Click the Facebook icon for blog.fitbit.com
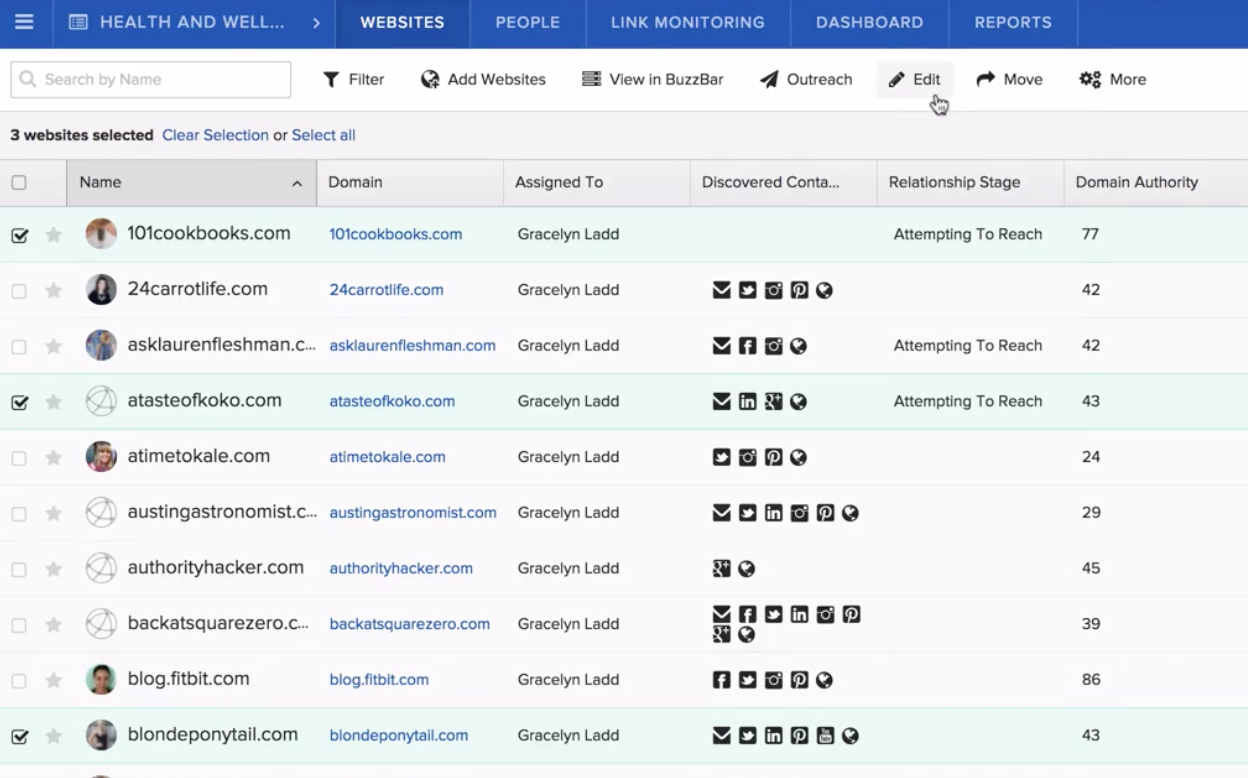 point(721,680)
